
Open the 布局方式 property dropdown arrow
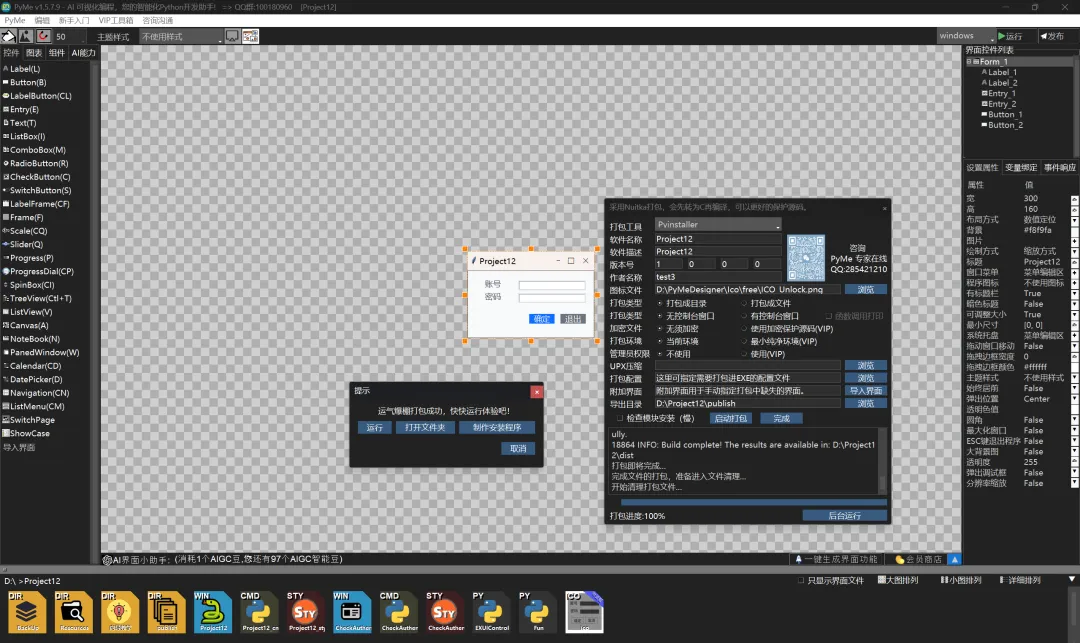click(1074, 220)
